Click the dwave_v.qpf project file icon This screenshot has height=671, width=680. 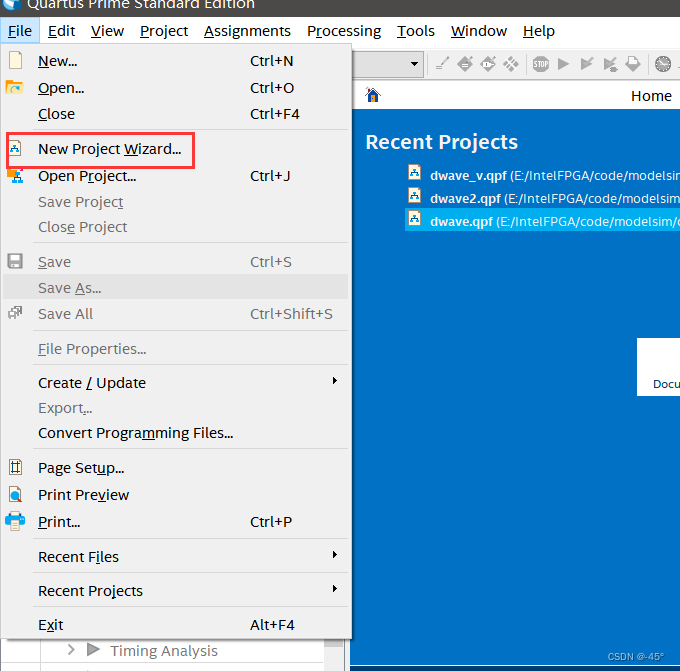(415, 172)
